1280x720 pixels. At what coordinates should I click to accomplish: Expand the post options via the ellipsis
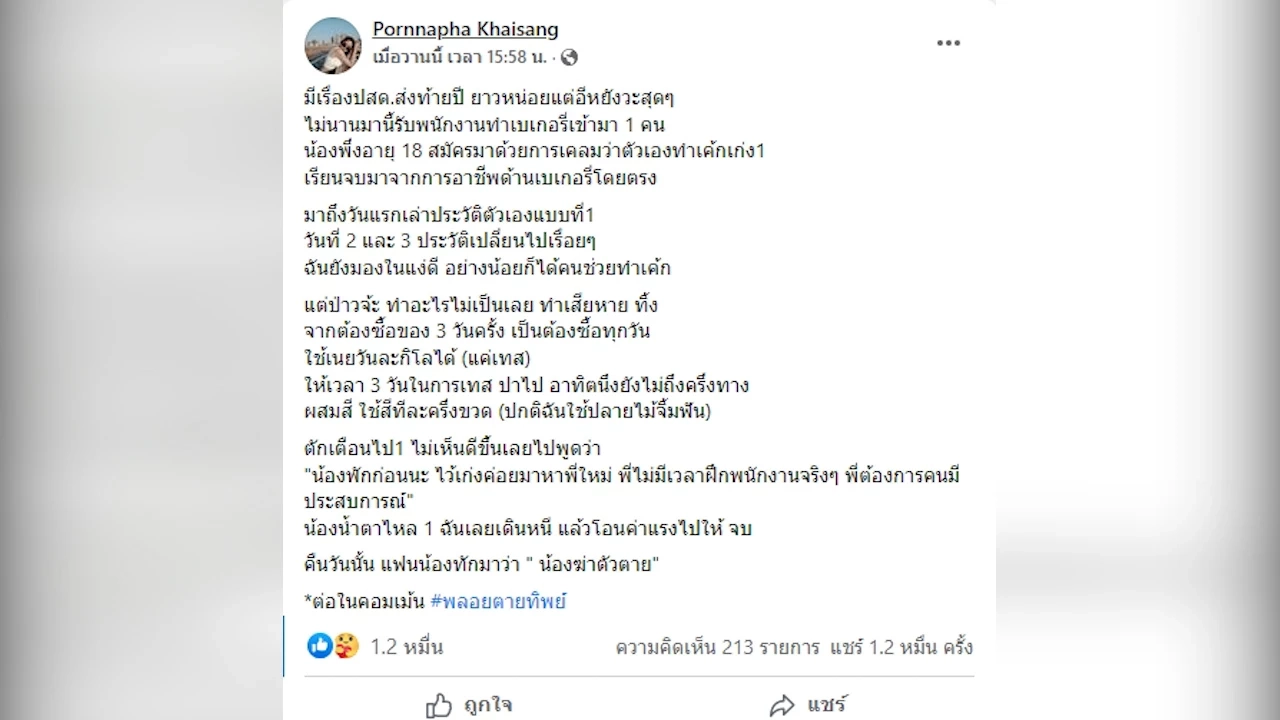948,43
